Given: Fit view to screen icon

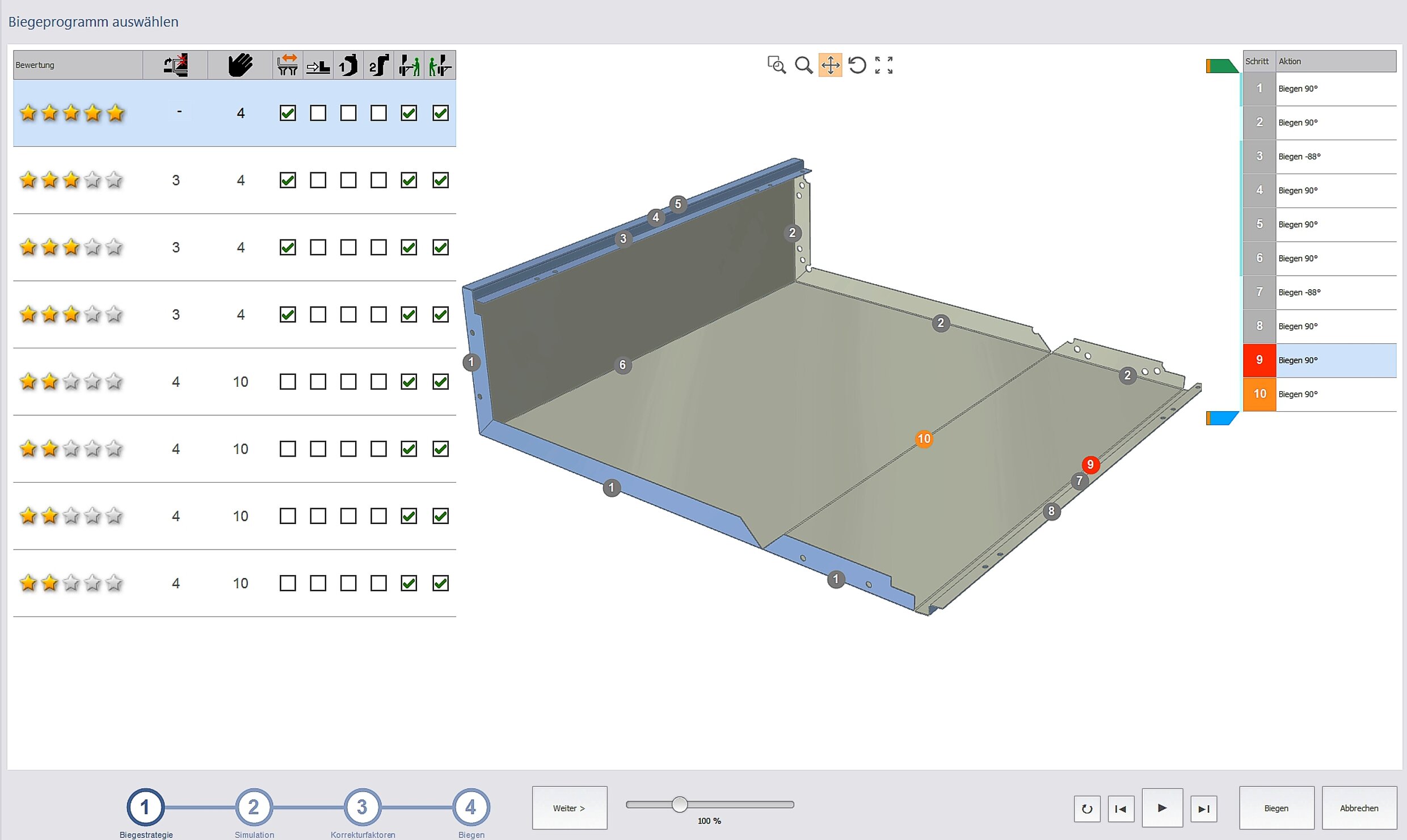Looking at the screenshot, I should [884, 65].
